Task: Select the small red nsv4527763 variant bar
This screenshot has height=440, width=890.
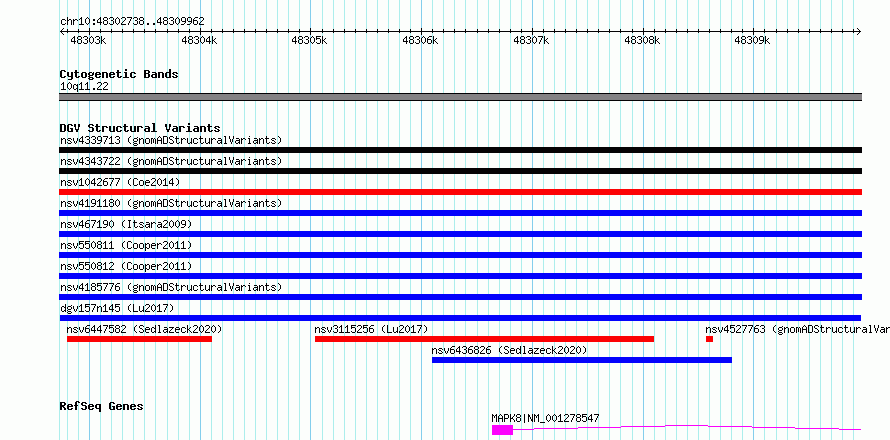Action: (x=710, y=339)
